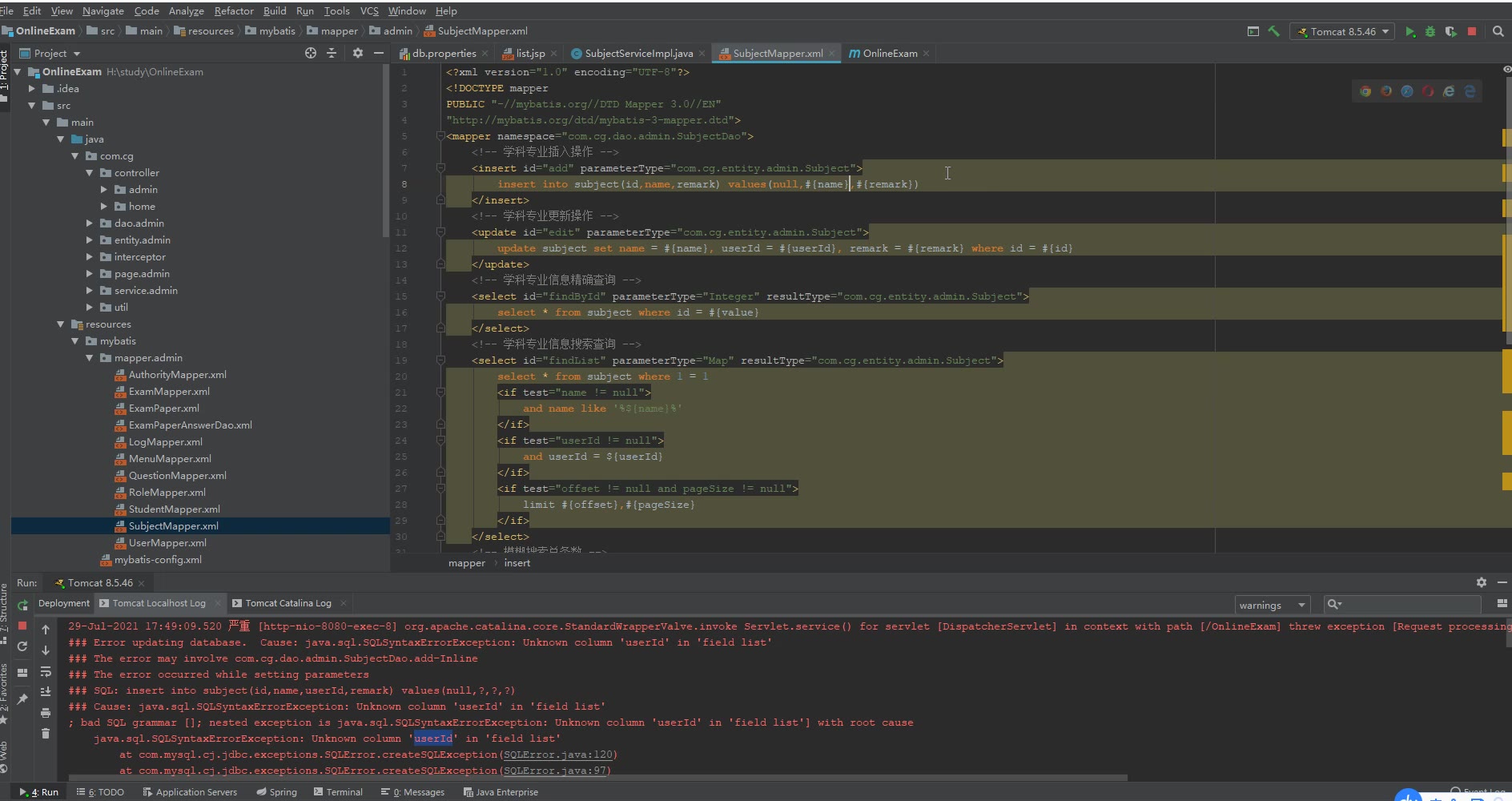Open in Firefox browser icon in editor
Image resolution: width=1512 pixels, height=801 pixels.
coord(1386,91)
